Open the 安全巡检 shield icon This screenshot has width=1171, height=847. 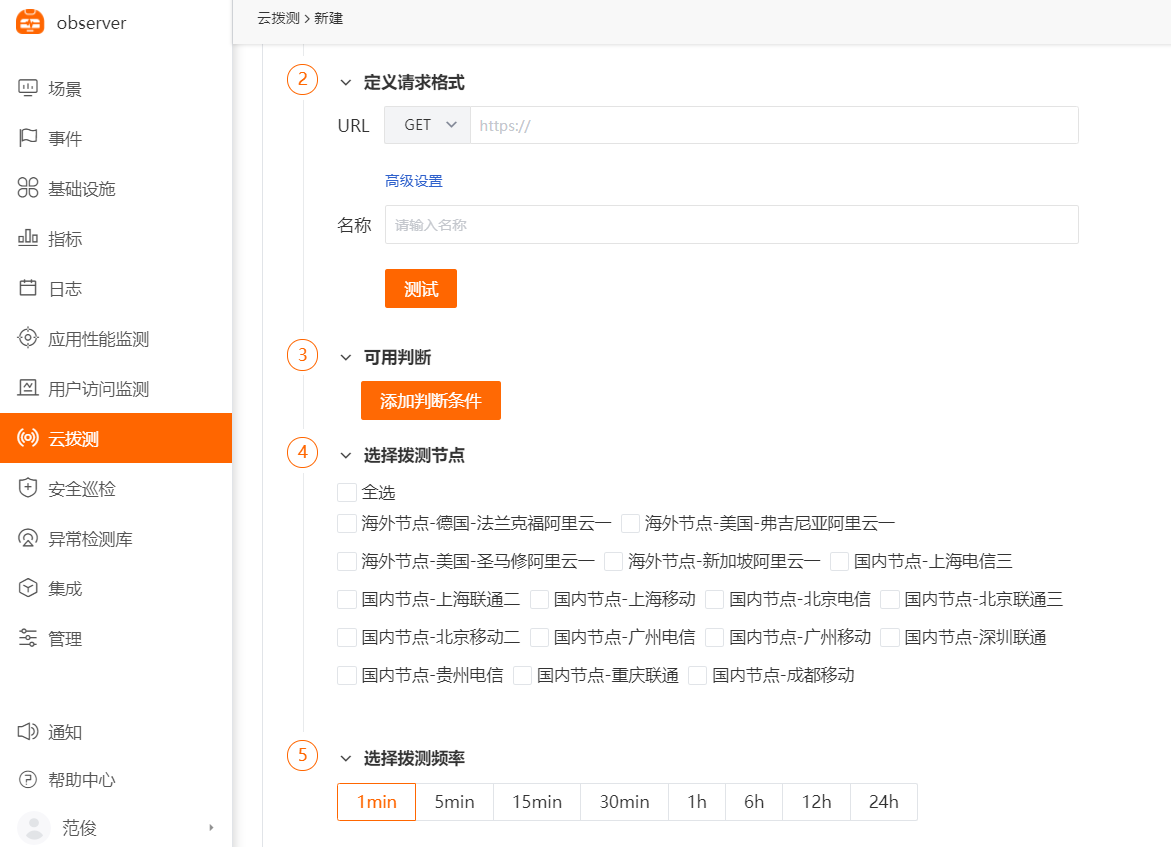pyautogui.click(x=28, y=488)
